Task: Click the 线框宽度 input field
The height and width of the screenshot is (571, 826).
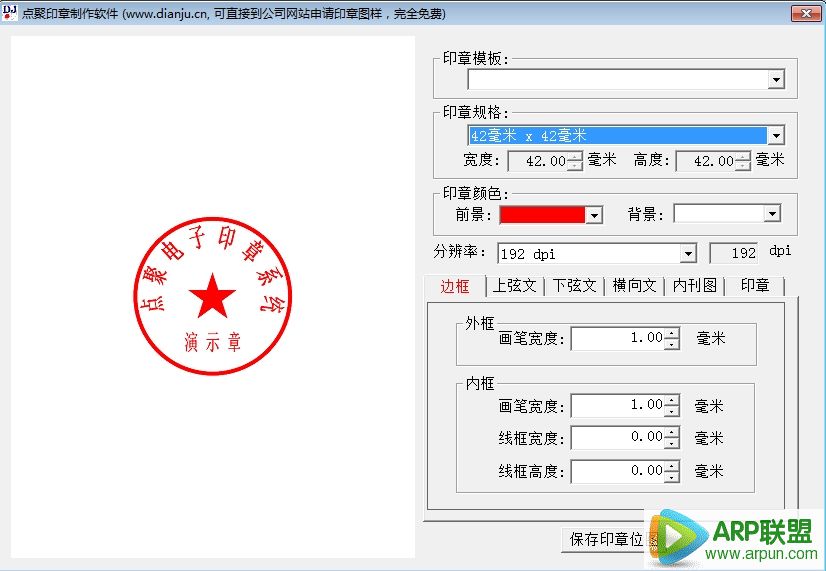Action: point(618,437)
